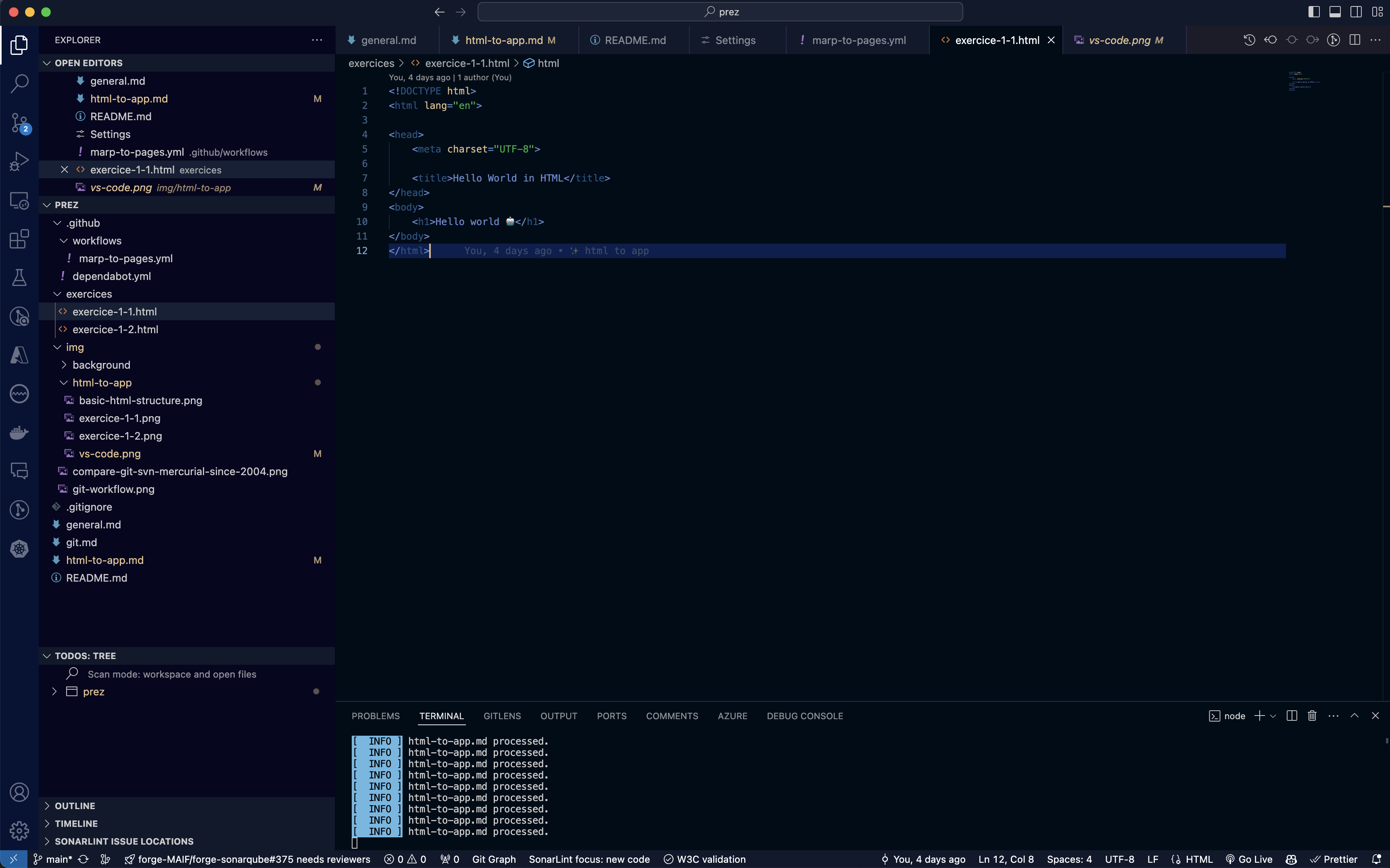Open the Search view in activity bar

(x=19, y=84)
